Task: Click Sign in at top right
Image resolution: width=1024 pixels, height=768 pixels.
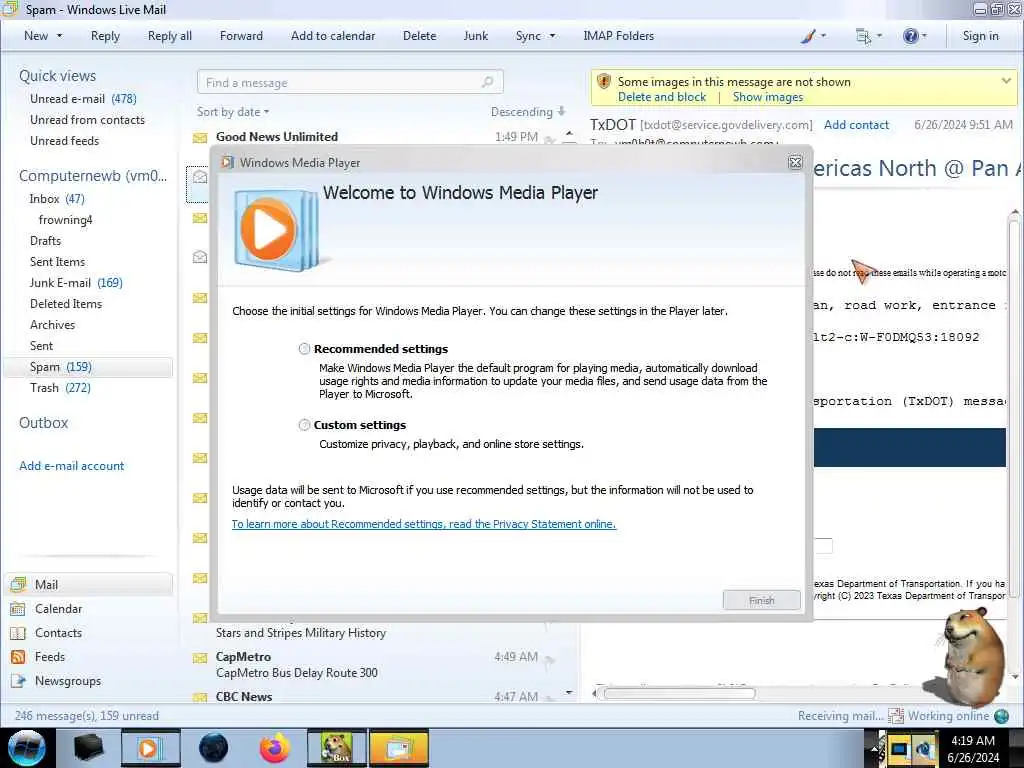Action: pos(980,36)
